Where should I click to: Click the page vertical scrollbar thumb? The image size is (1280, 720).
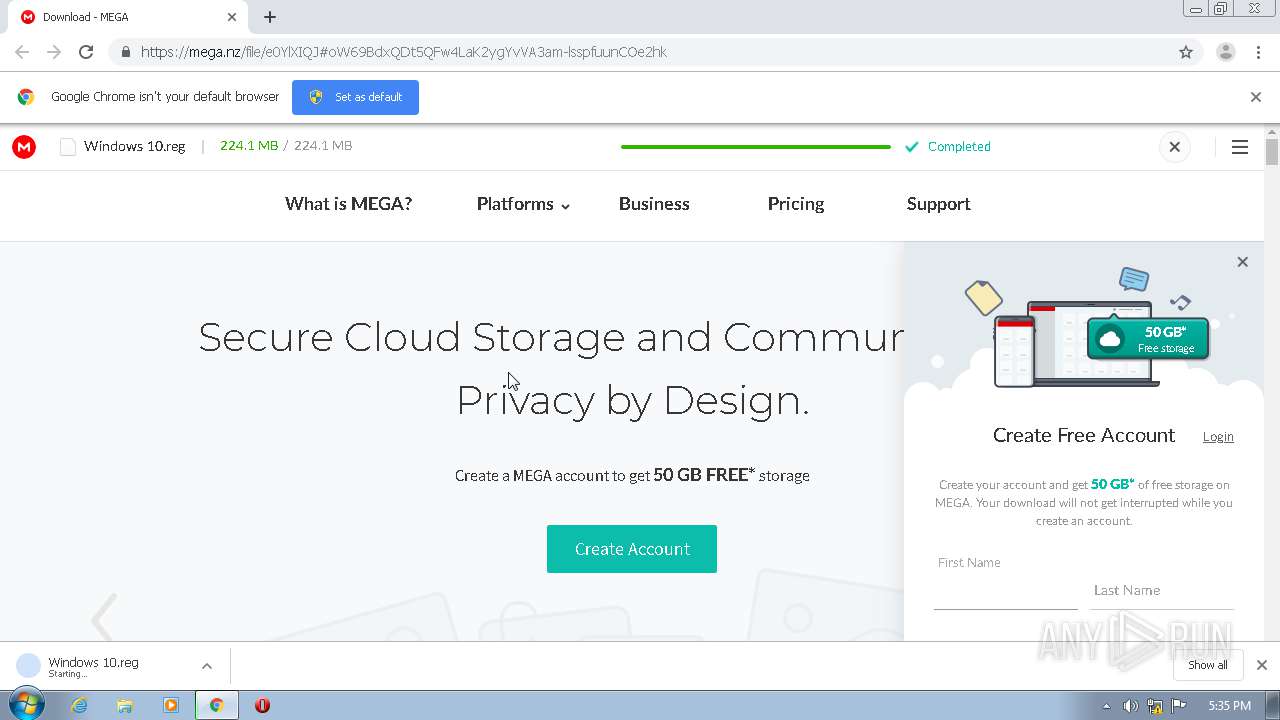(x=1272, y=152)
